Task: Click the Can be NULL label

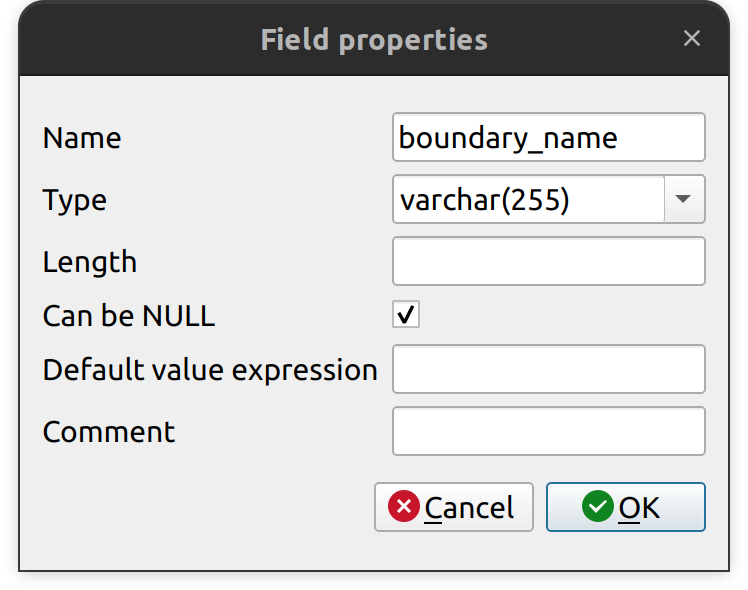Action: 129,316
